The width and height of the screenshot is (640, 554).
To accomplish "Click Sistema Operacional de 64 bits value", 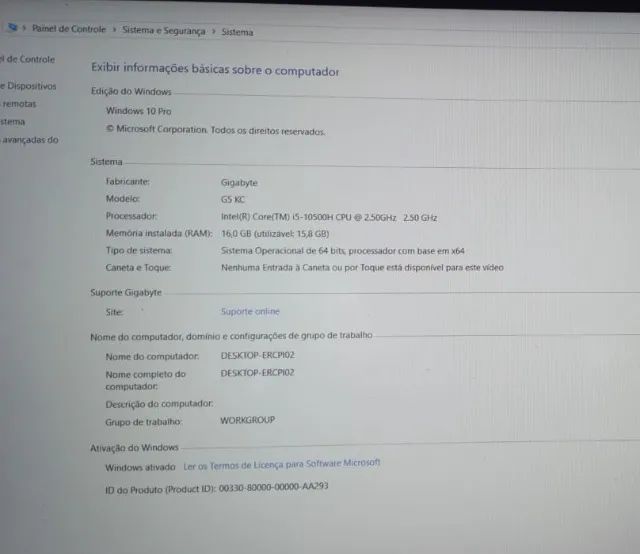I will (343, 251).
